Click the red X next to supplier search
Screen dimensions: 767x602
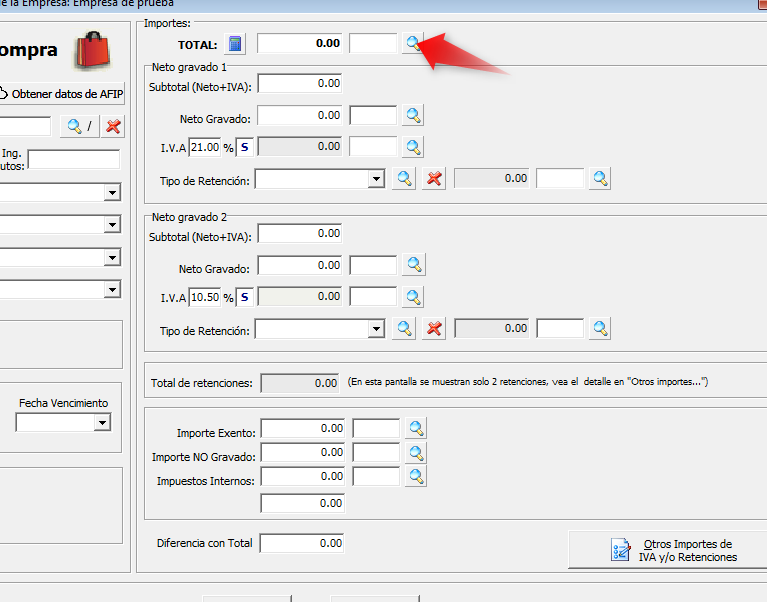coord(114,126)
